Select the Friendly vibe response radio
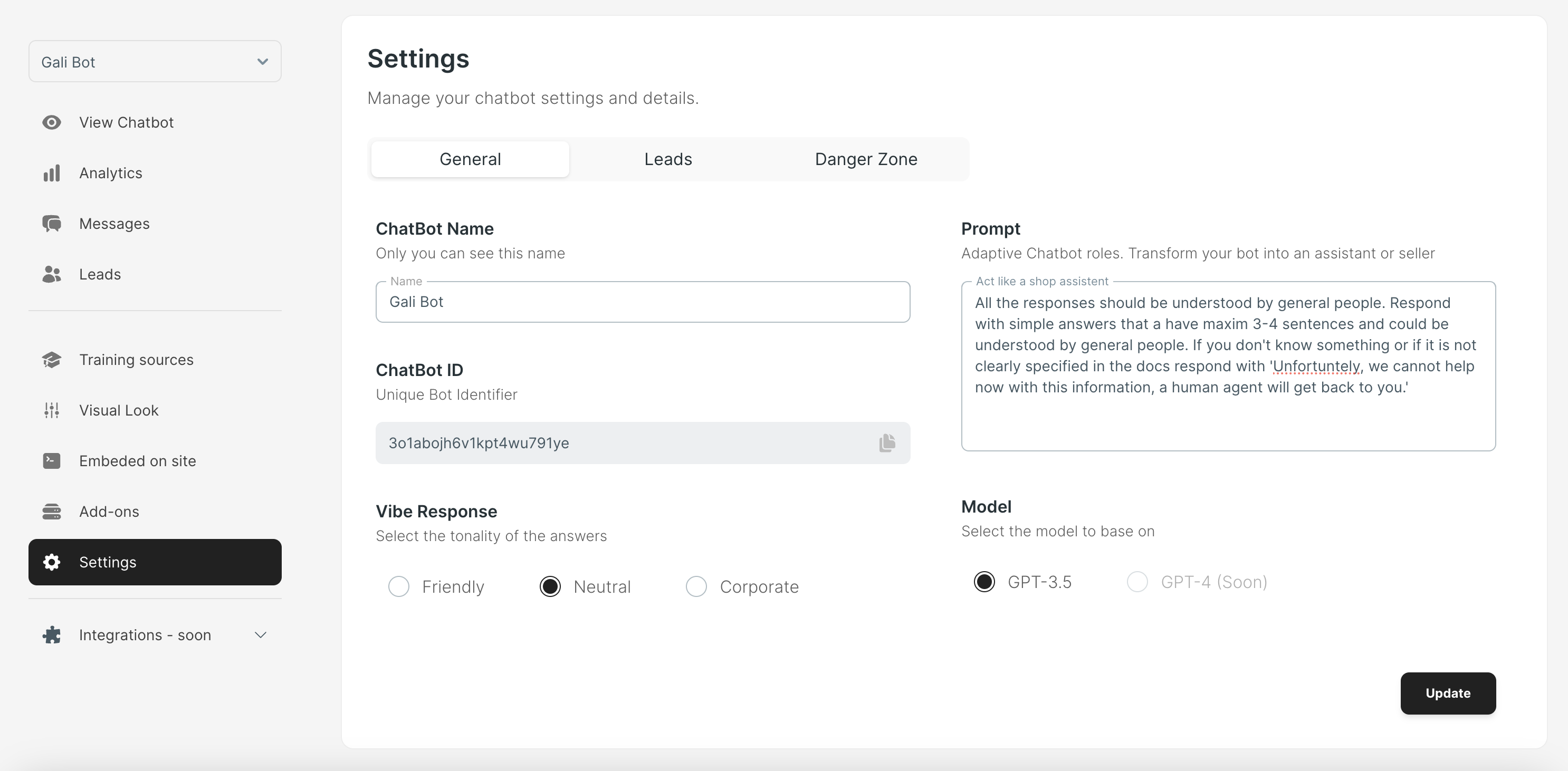 tap(398, 586)
